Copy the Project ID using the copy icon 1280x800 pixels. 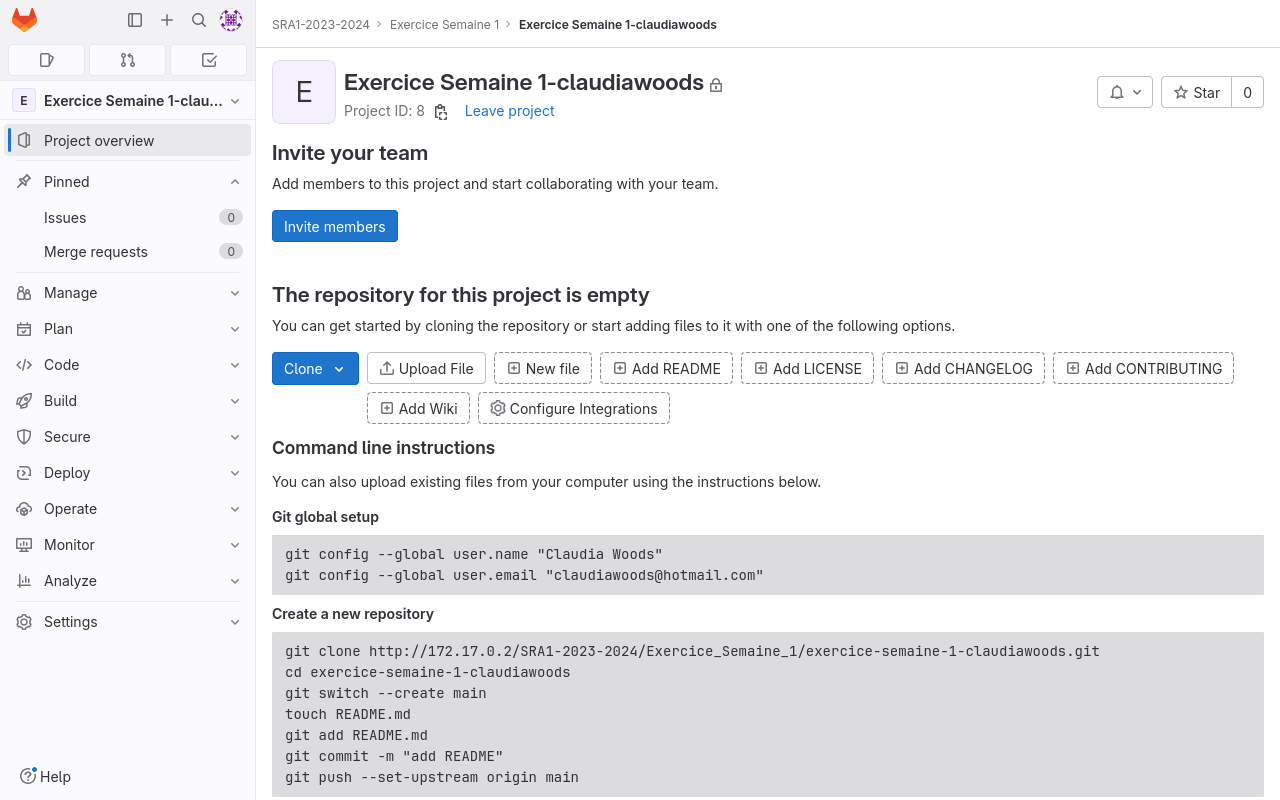(x=441, y=112)
